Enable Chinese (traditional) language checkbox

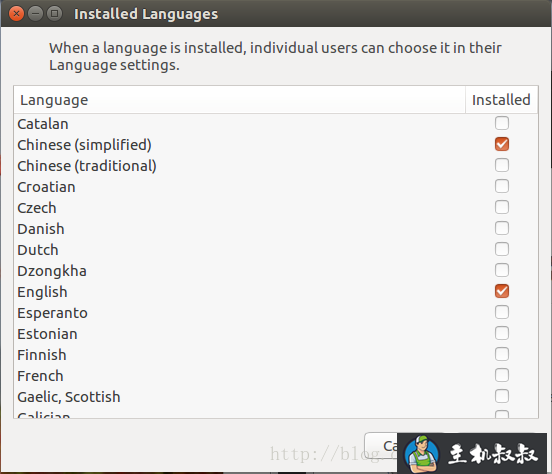click(x=502, y=165)
